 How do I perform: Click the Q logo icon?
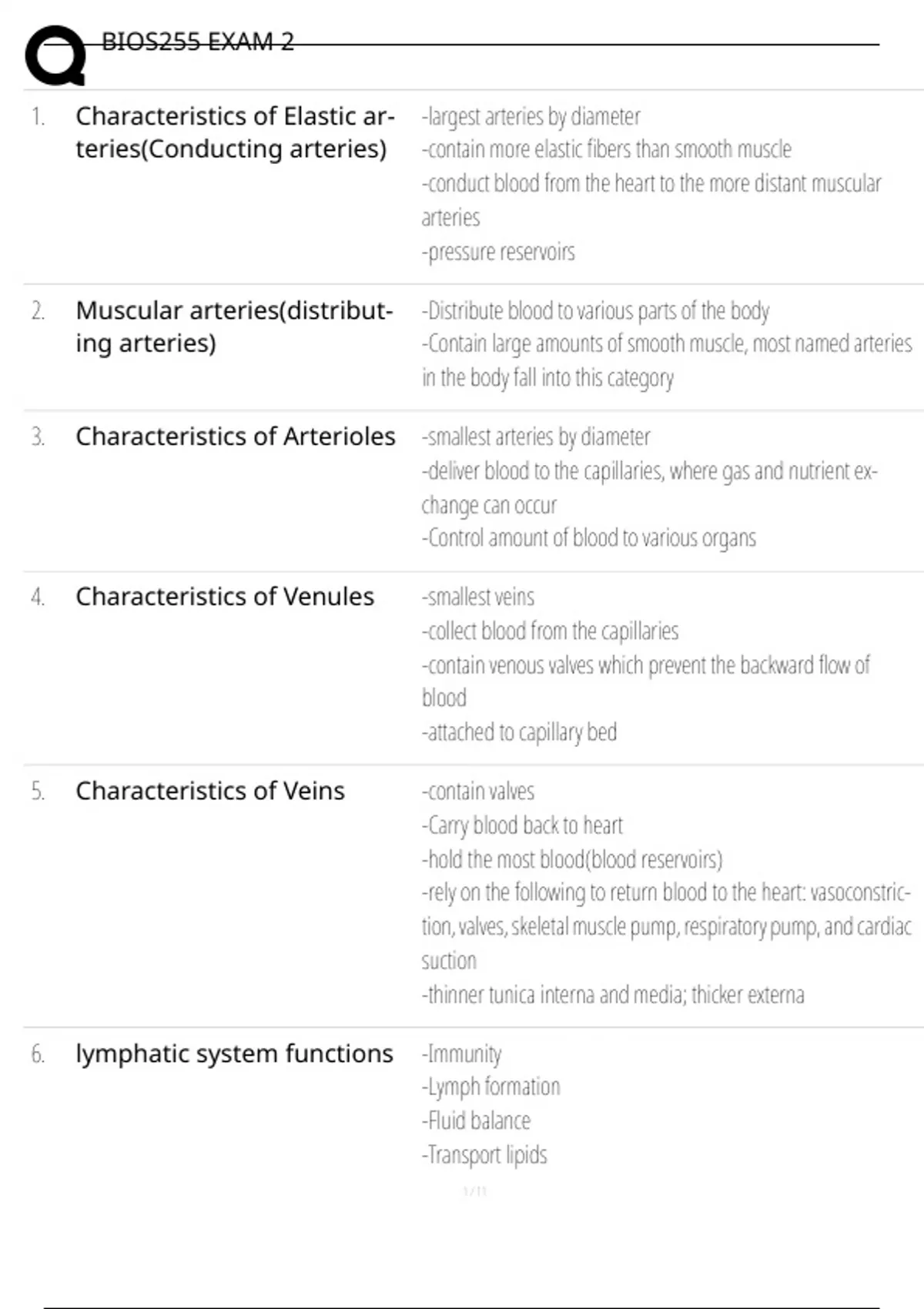click(x=55, y=55)
